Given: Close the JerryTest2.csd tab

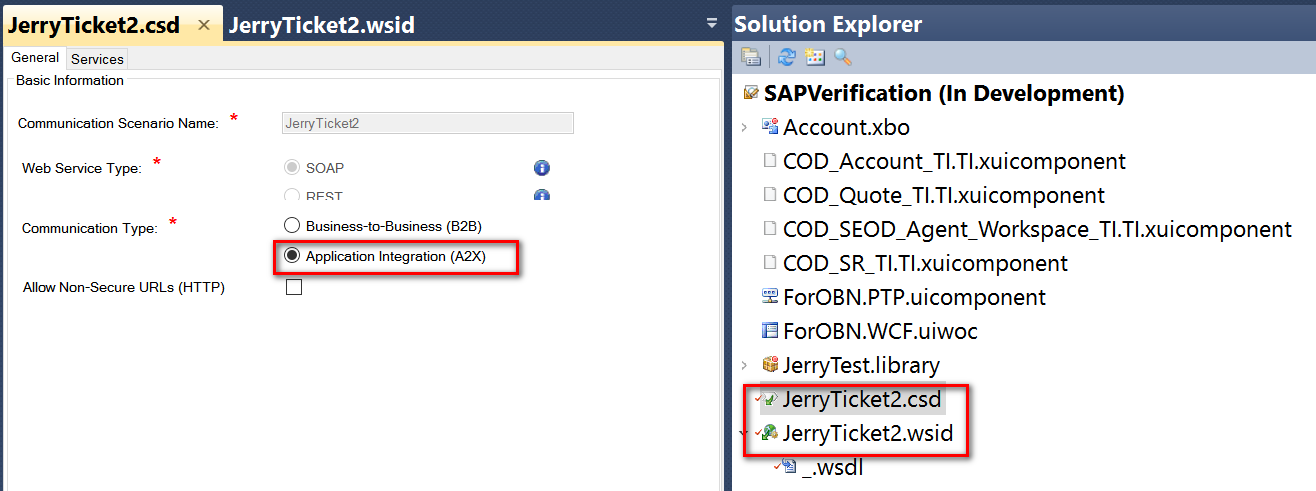Looking at the screenshot, I should (204, 25).
